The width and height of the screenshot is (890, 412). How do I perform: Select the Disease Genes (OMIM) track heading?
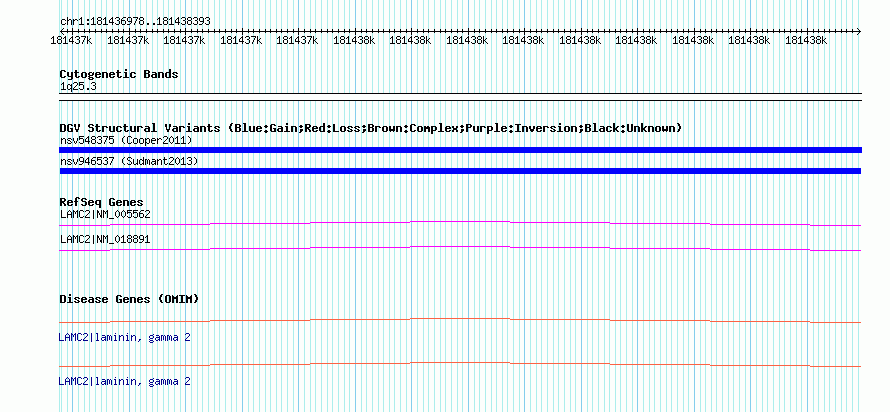click(x=129, y=299)
